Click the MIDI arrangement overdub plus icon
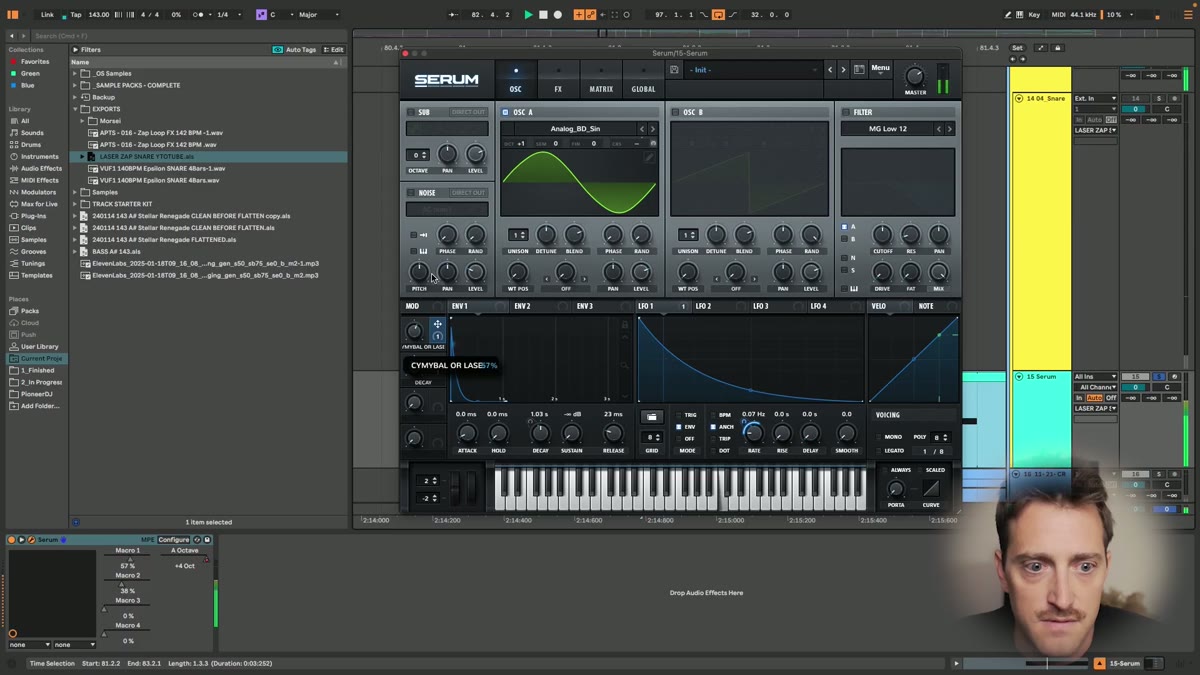This screenshot has height=675, width=1200. point(579,15)
